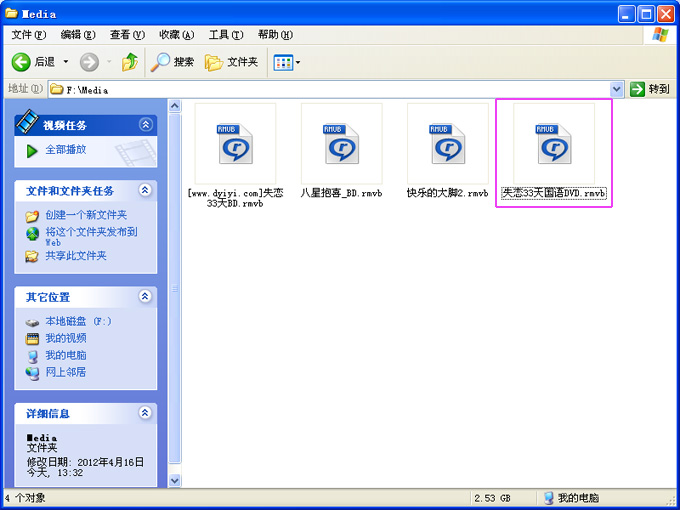
Task: Go up one folder level icon
Action: coord(130,62)
